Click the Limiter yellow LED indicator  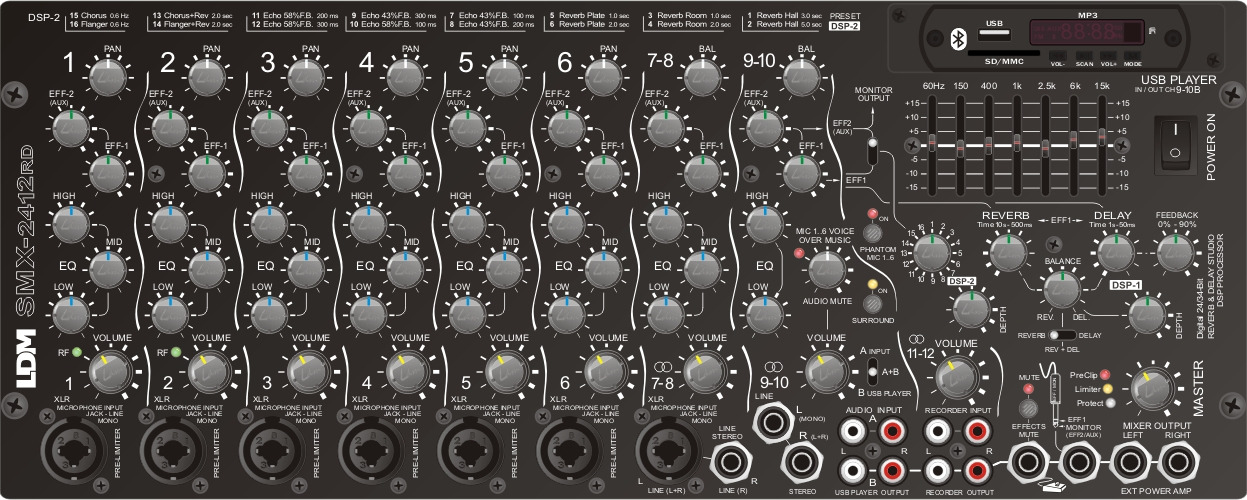pos(1106,388)
